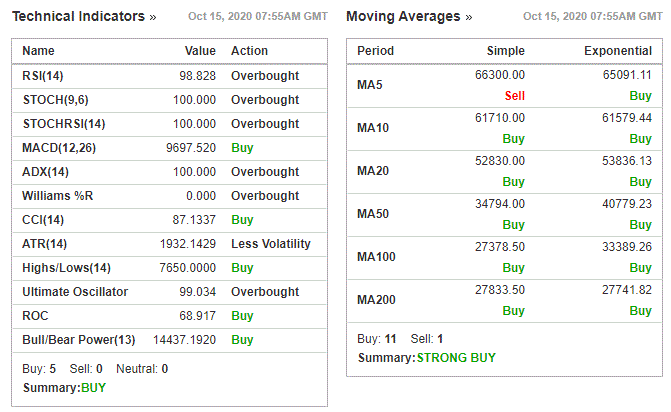The height and width of the screenshot is (412, 671).
Task: Click the Buy action in MACD row
Action: [x=242, y=148]
